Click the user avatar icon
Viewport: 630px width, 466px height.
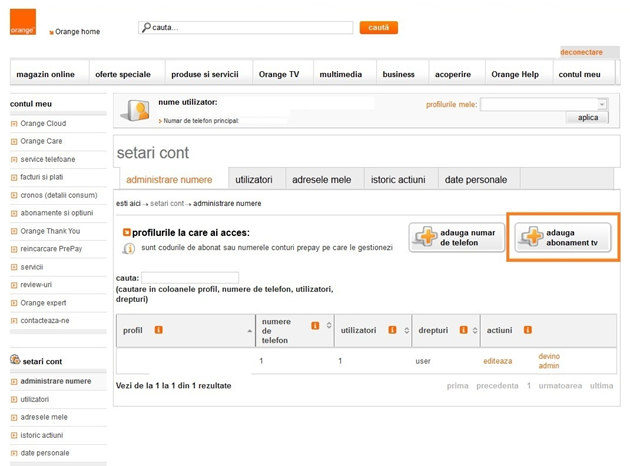coord(135,110)
